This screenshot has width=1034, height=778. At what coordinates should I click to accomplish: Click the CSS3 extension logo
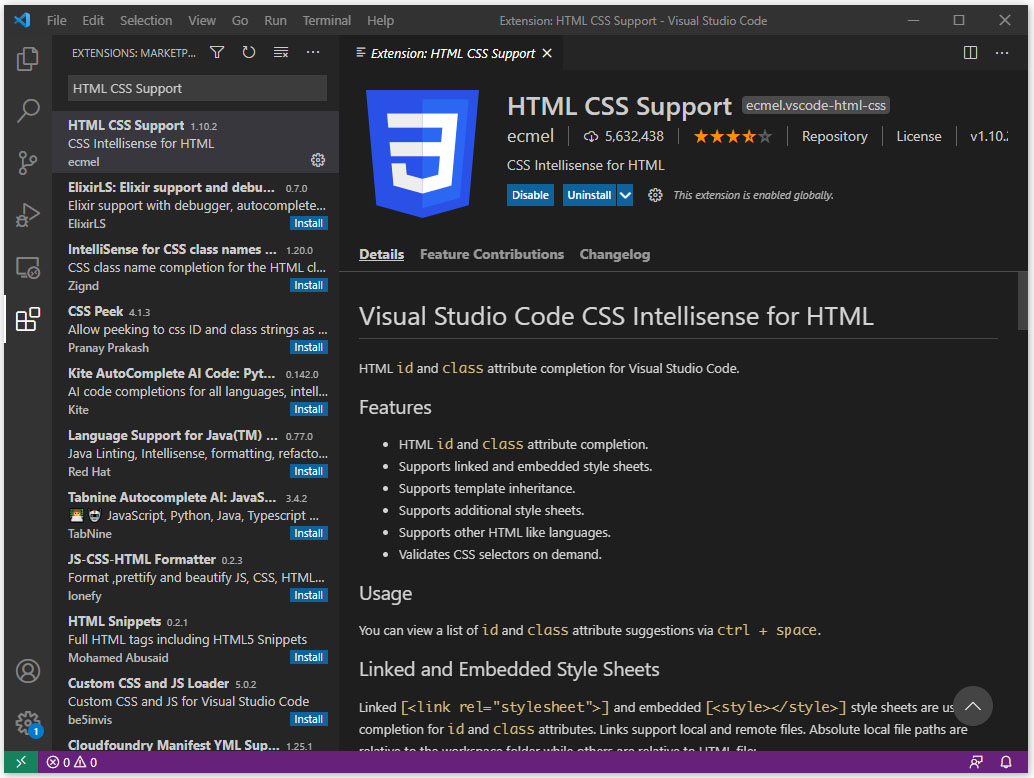tap(422, 154)
